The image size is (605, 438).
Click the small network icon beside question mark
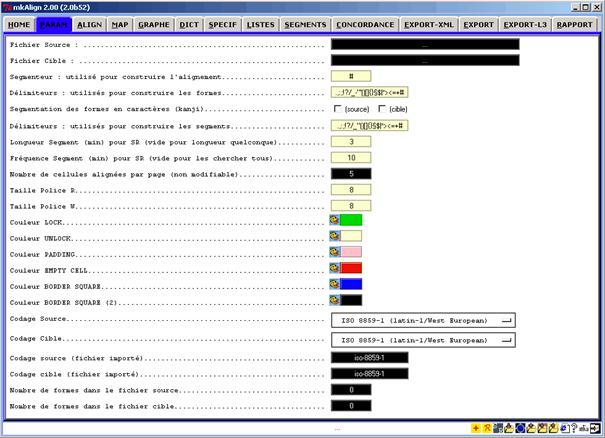(x=584, y=428)
